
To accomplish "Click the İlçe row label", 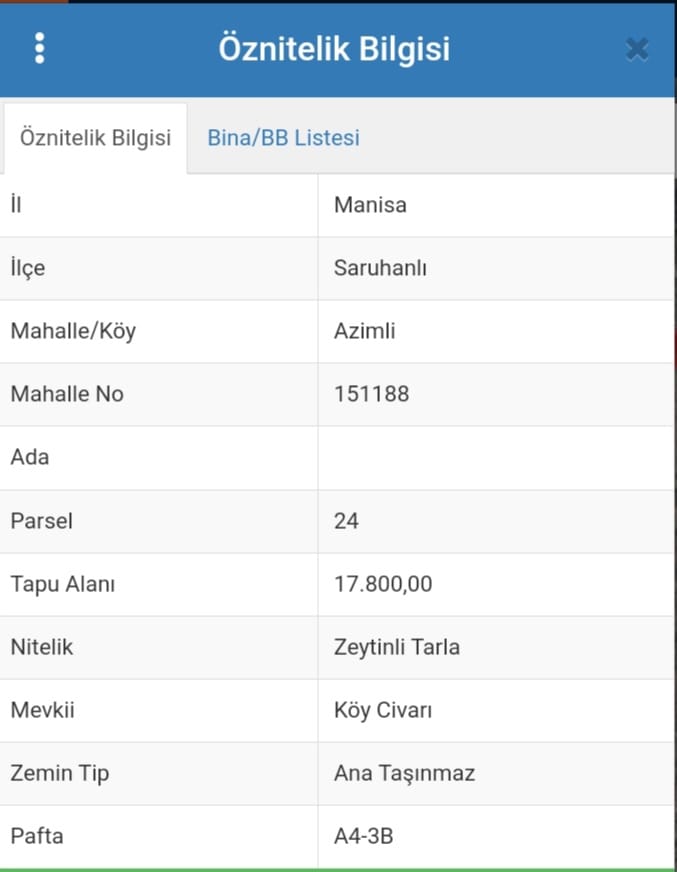I will pos(28,268).
